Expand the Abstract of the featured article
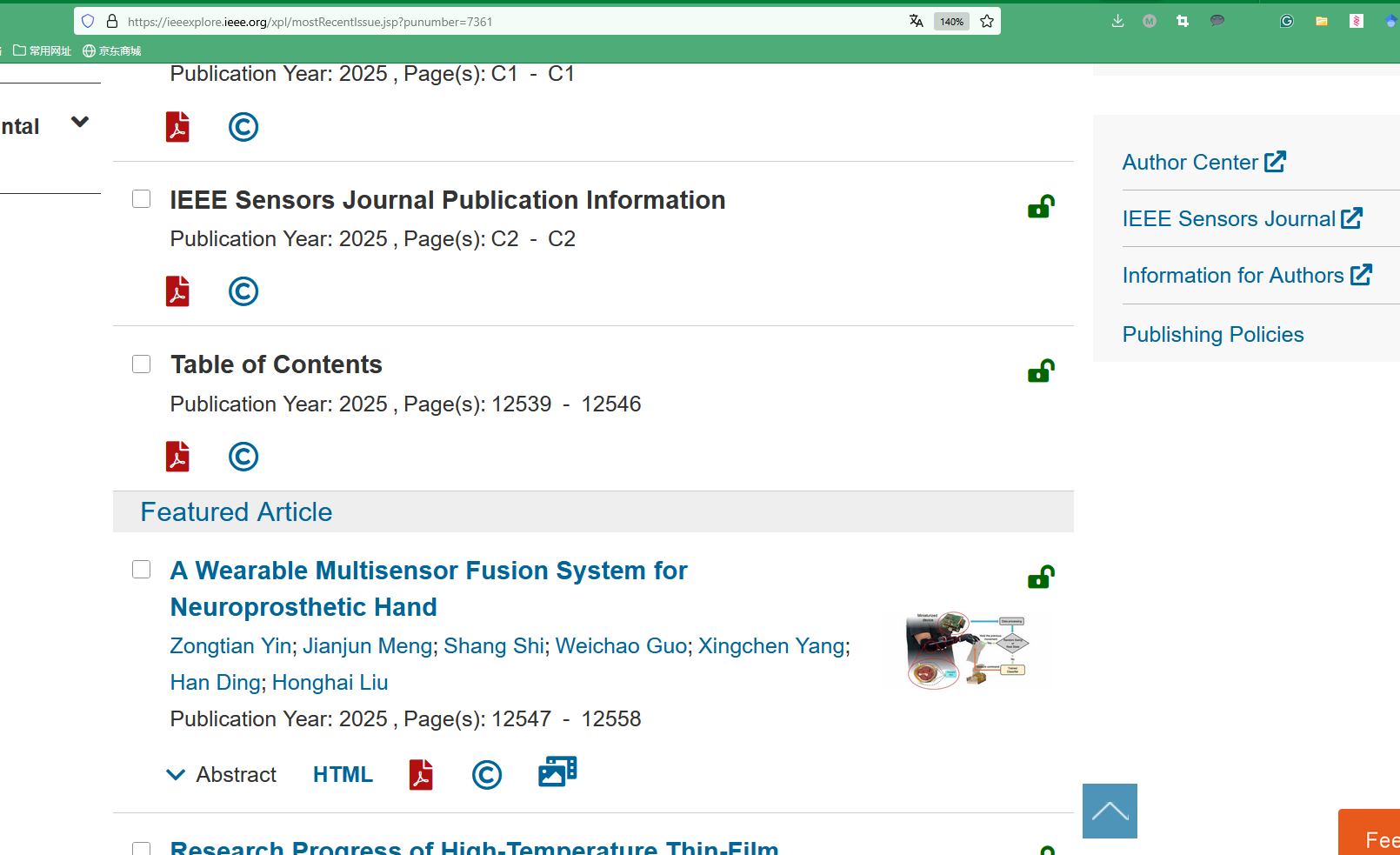1400x855 pixels. 222,774
